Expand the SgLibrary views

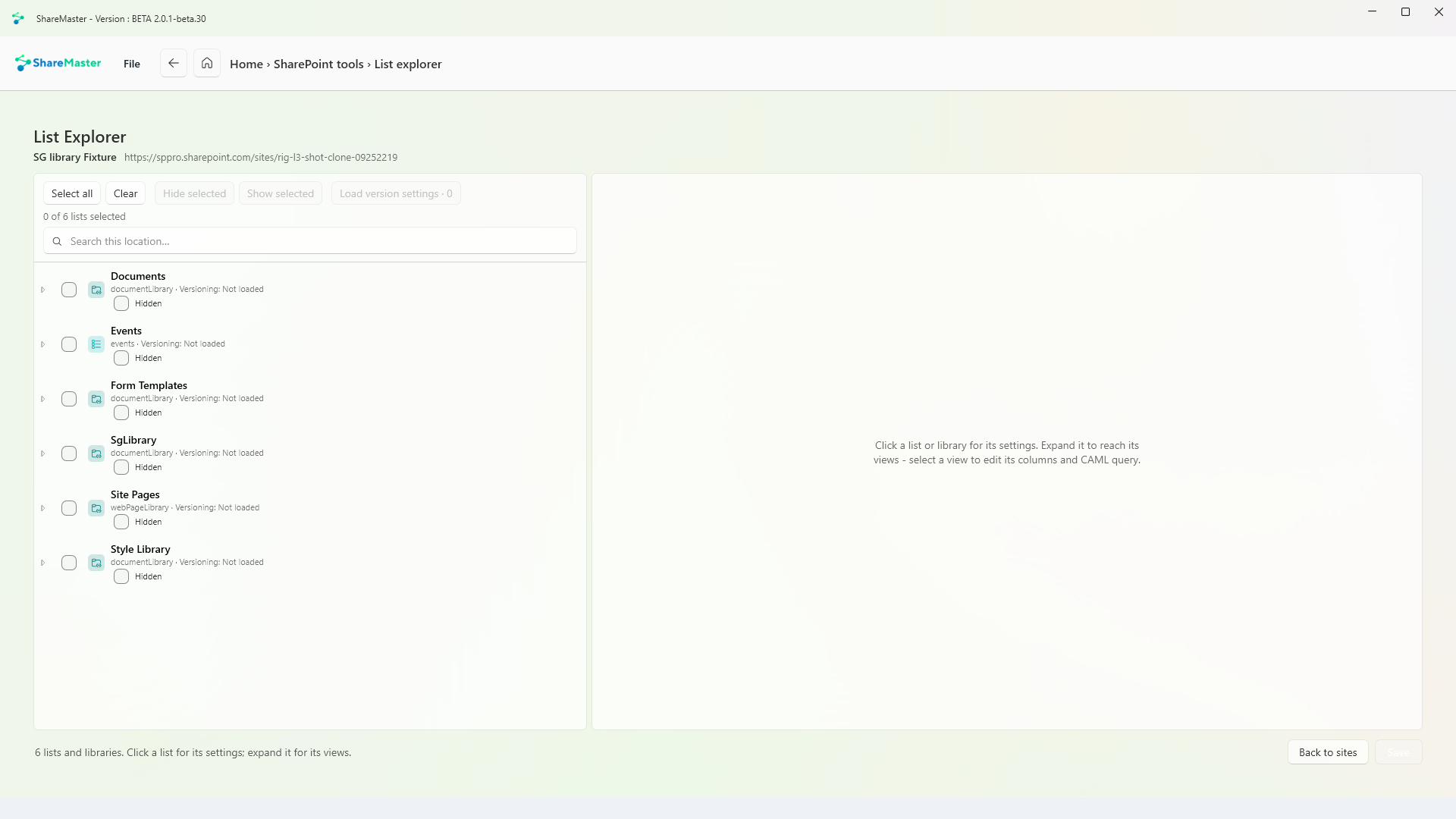tap(43, 453)
